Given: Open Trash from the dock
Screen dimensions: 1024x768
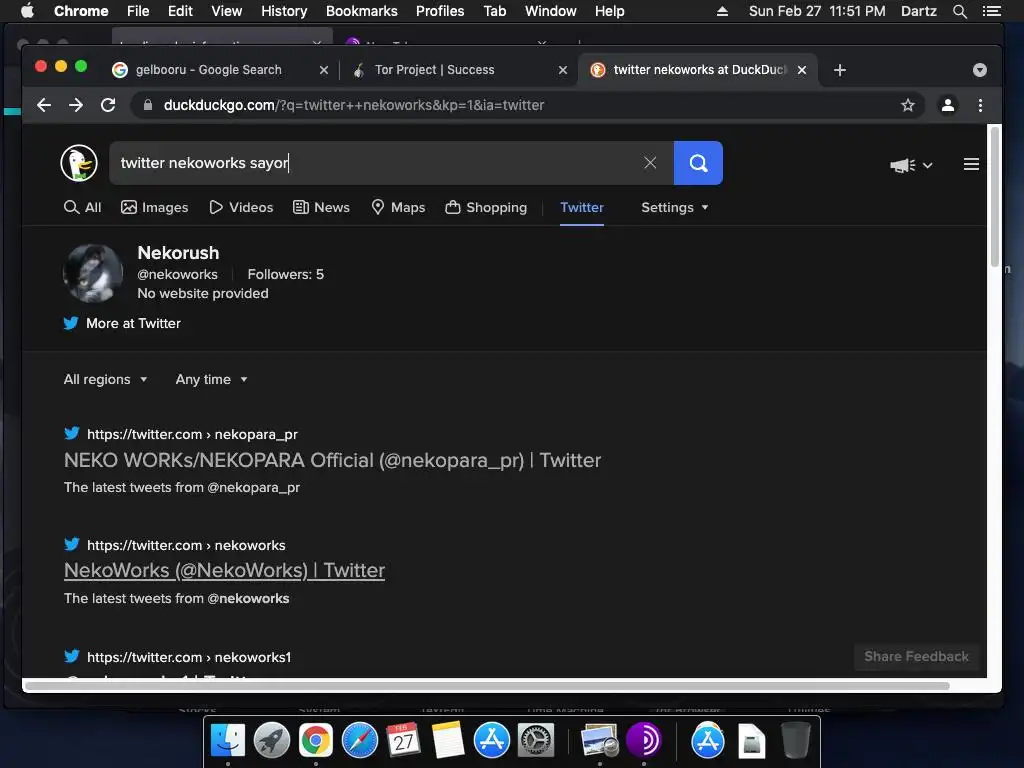Looking at the screenshot, I should 795,741.
